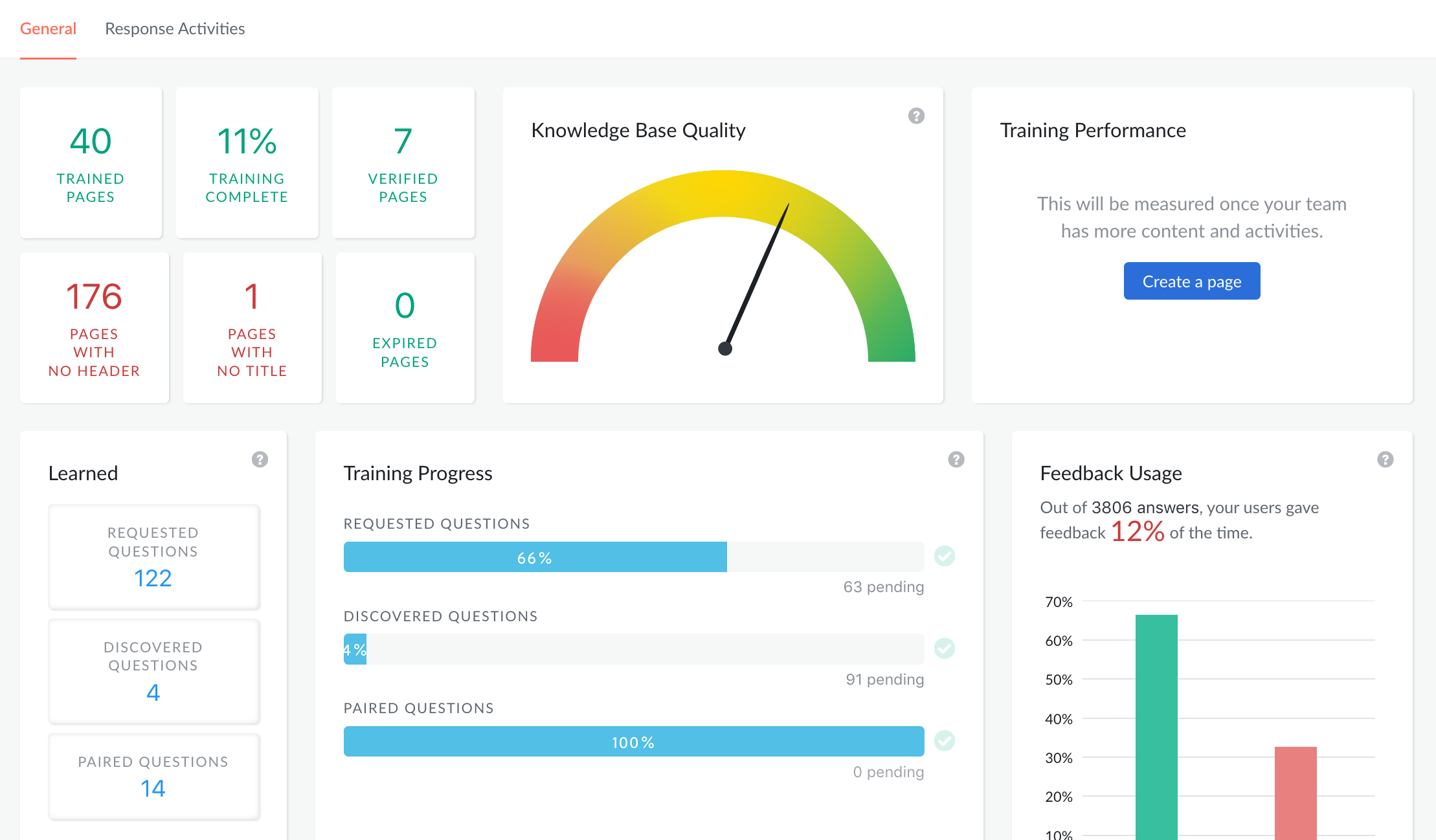Click the green bar in Feedback chart
The image size is (1436, 840).
tap(1156, 725)
